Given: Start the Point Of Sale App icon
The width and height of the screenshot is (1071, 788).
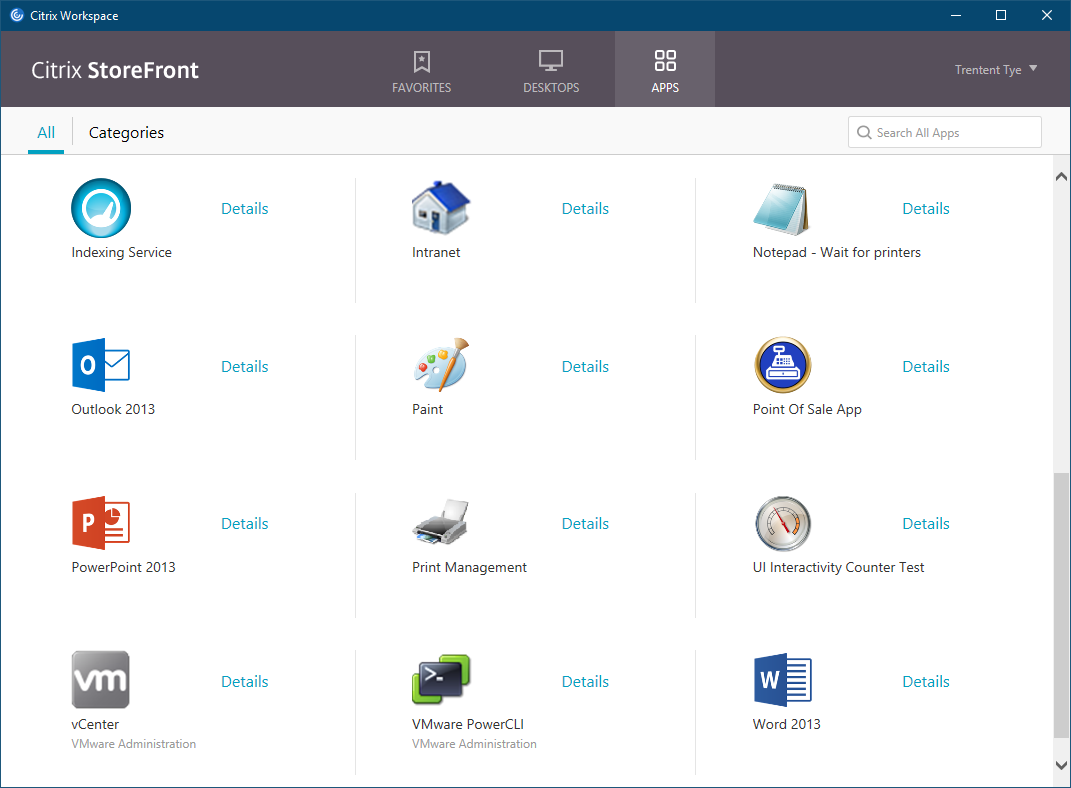Looking at the screenshot, I should click(x=782, y=365).
